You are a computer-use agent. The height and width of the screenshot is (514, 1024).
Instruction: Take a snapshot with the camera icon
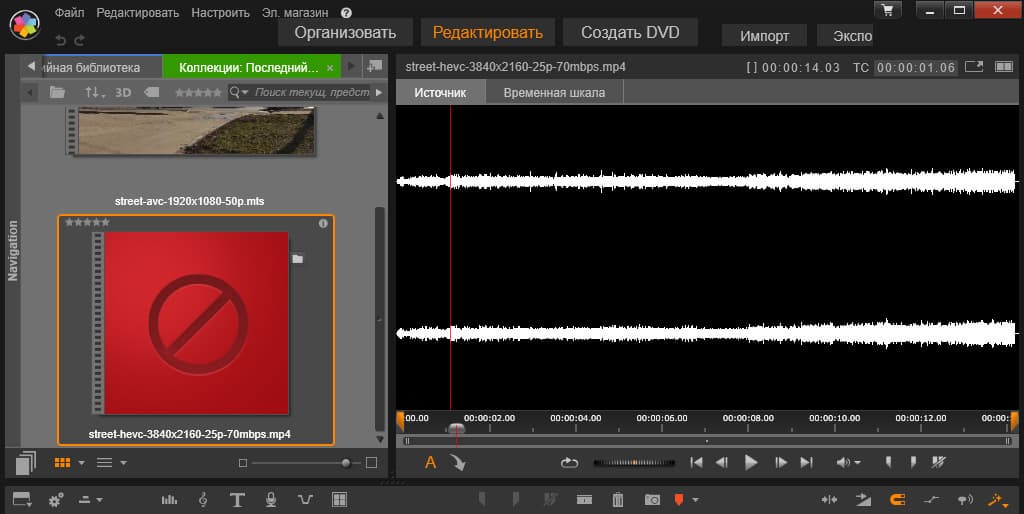point(652,499)
